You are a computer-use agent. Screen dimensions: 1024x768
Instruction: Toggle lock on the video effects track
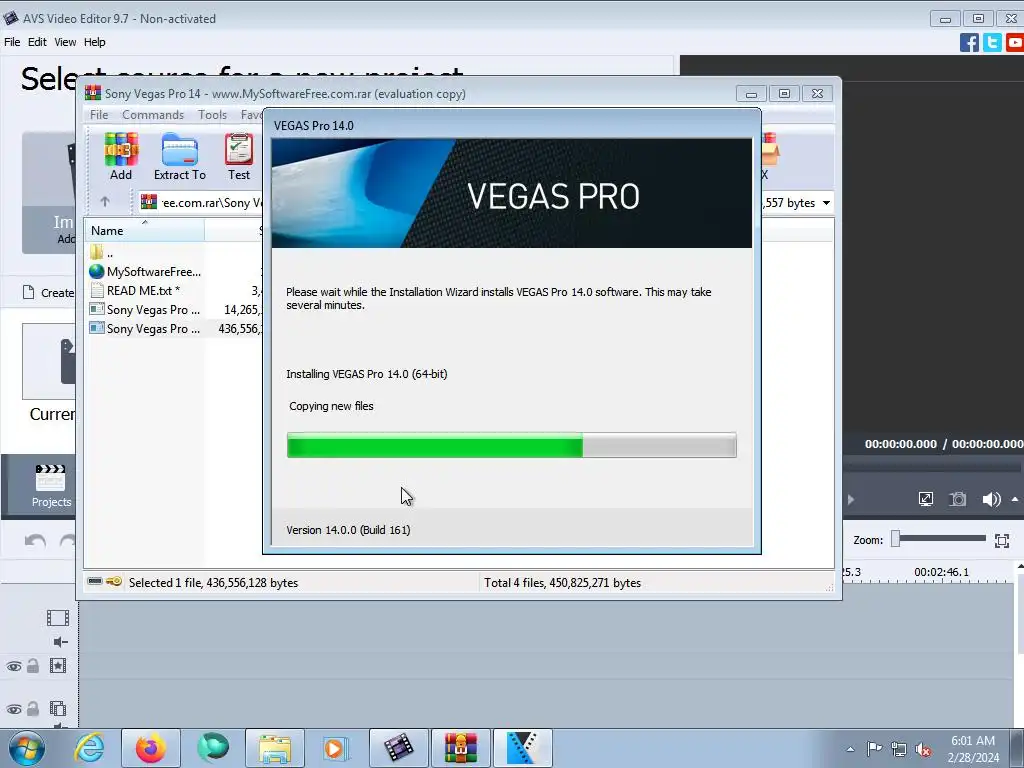pyautogui.click(x=33, y=665)
